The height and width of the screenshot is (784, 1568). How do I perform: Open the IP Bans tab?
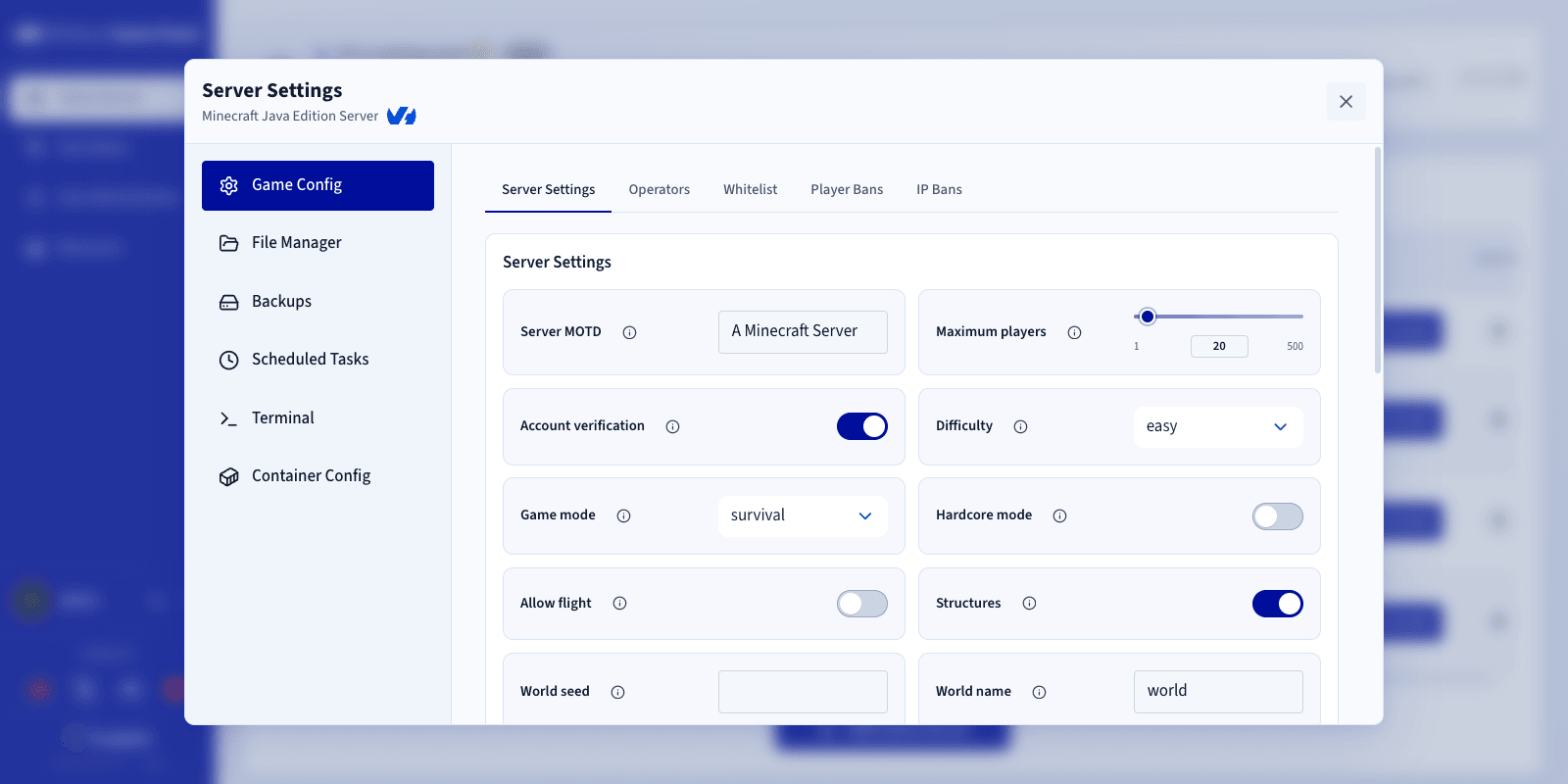point(939,189)
